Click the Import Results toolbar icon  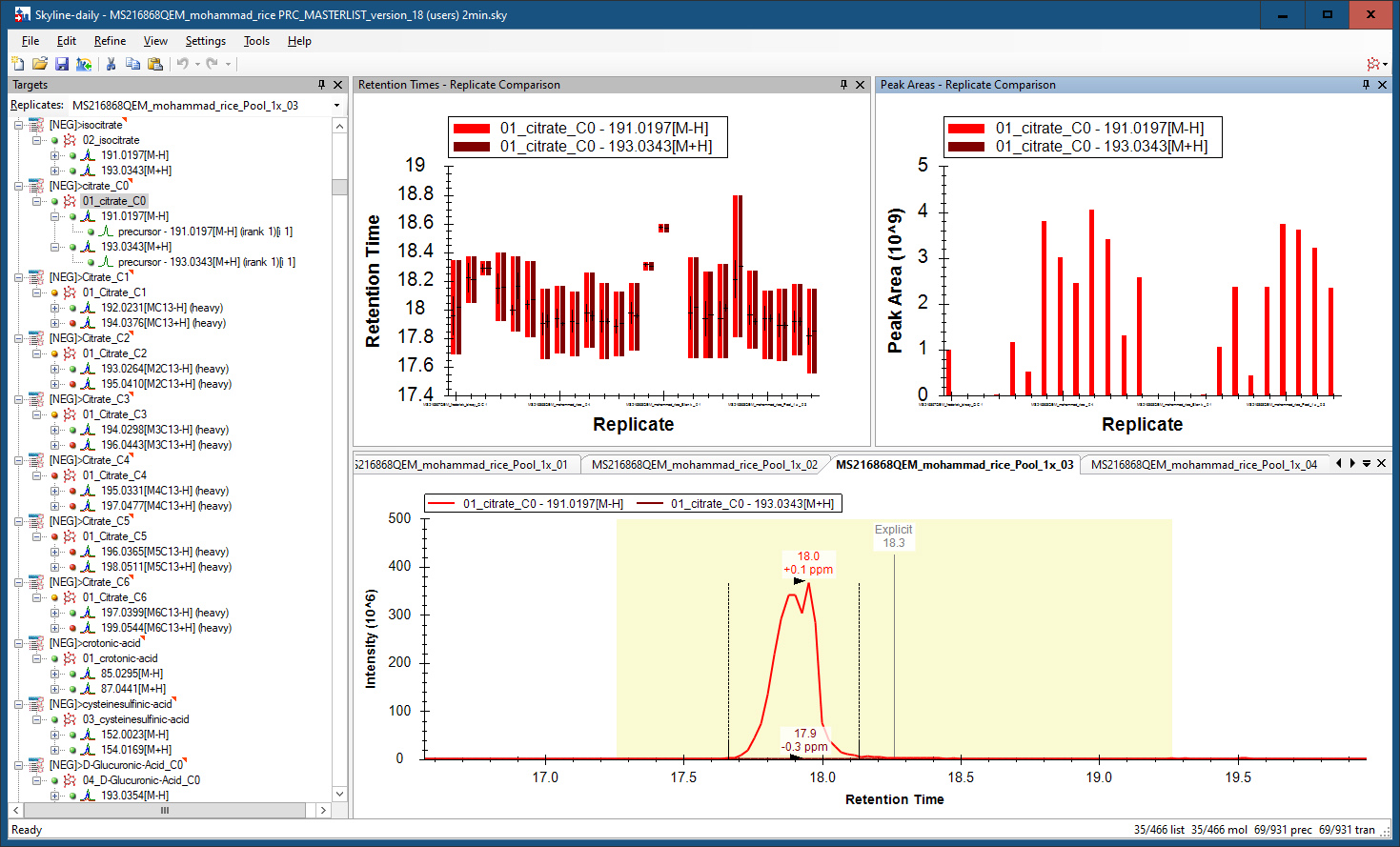point(84,64)
